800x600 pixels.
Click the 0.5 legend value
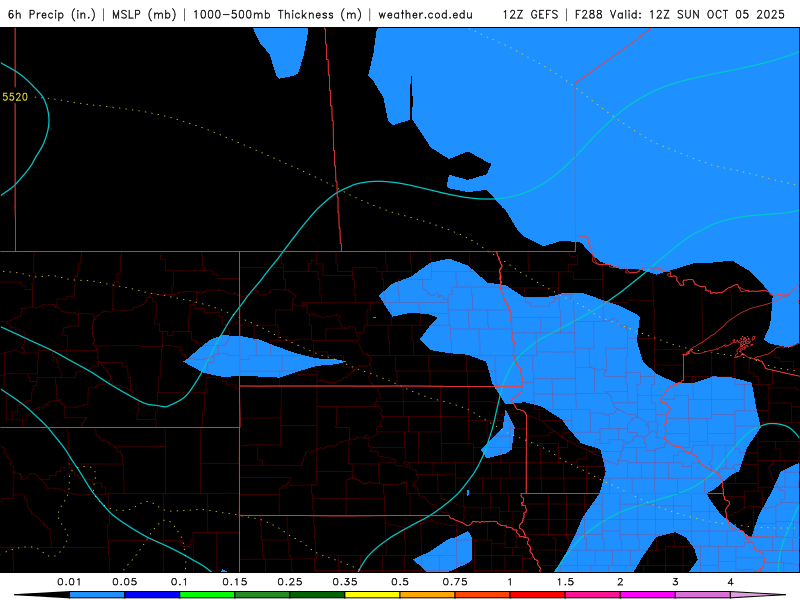point(400,582)
